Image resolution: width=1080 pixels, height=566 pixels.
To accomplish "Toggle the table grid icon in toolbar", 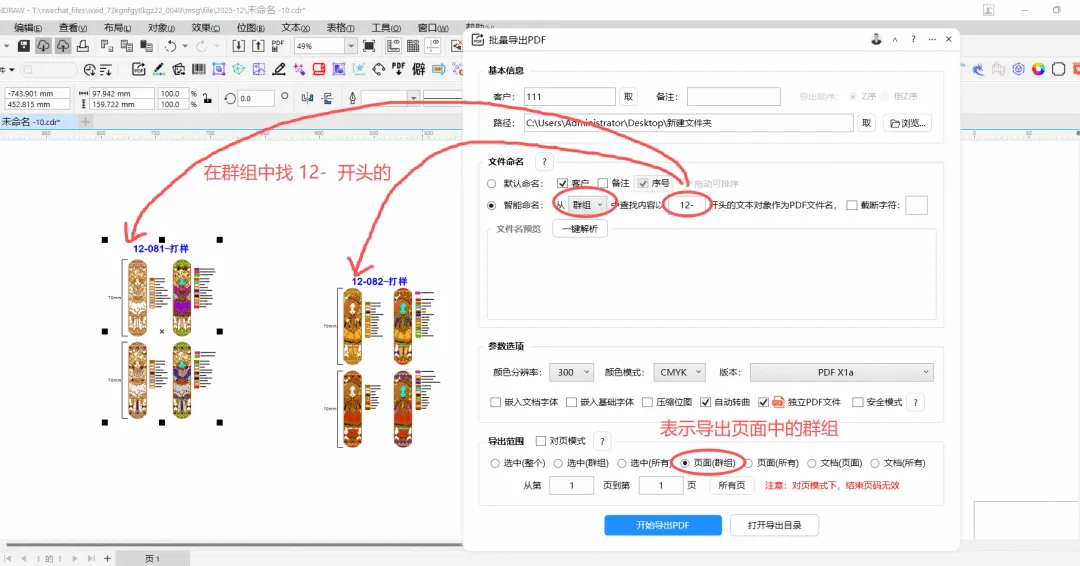I will coord(413,46).
